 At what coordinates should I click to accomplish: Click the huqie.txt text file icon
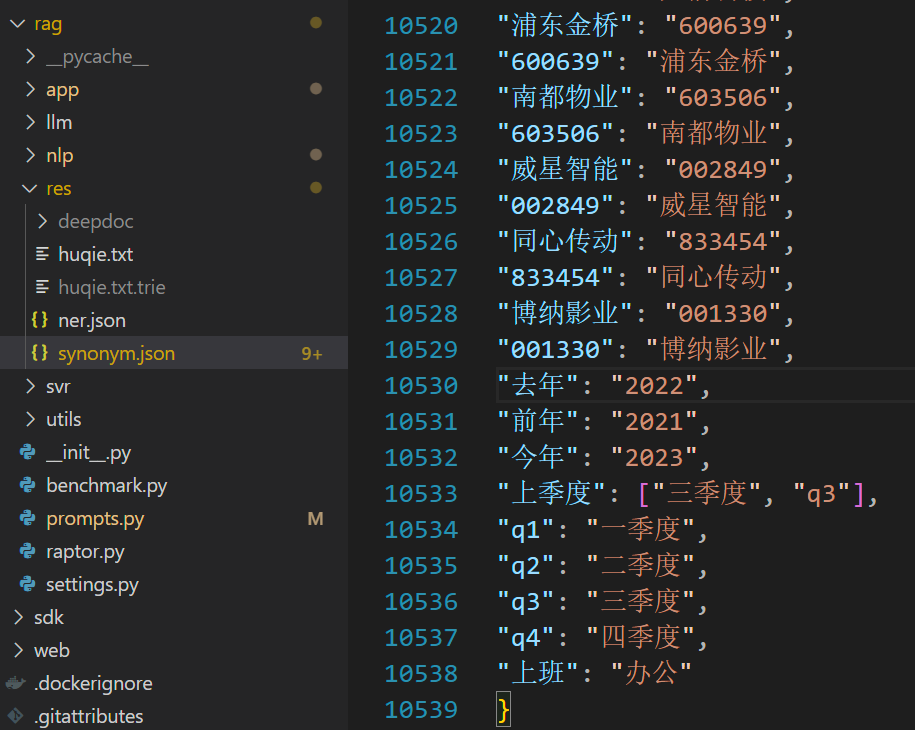(42, 254)
